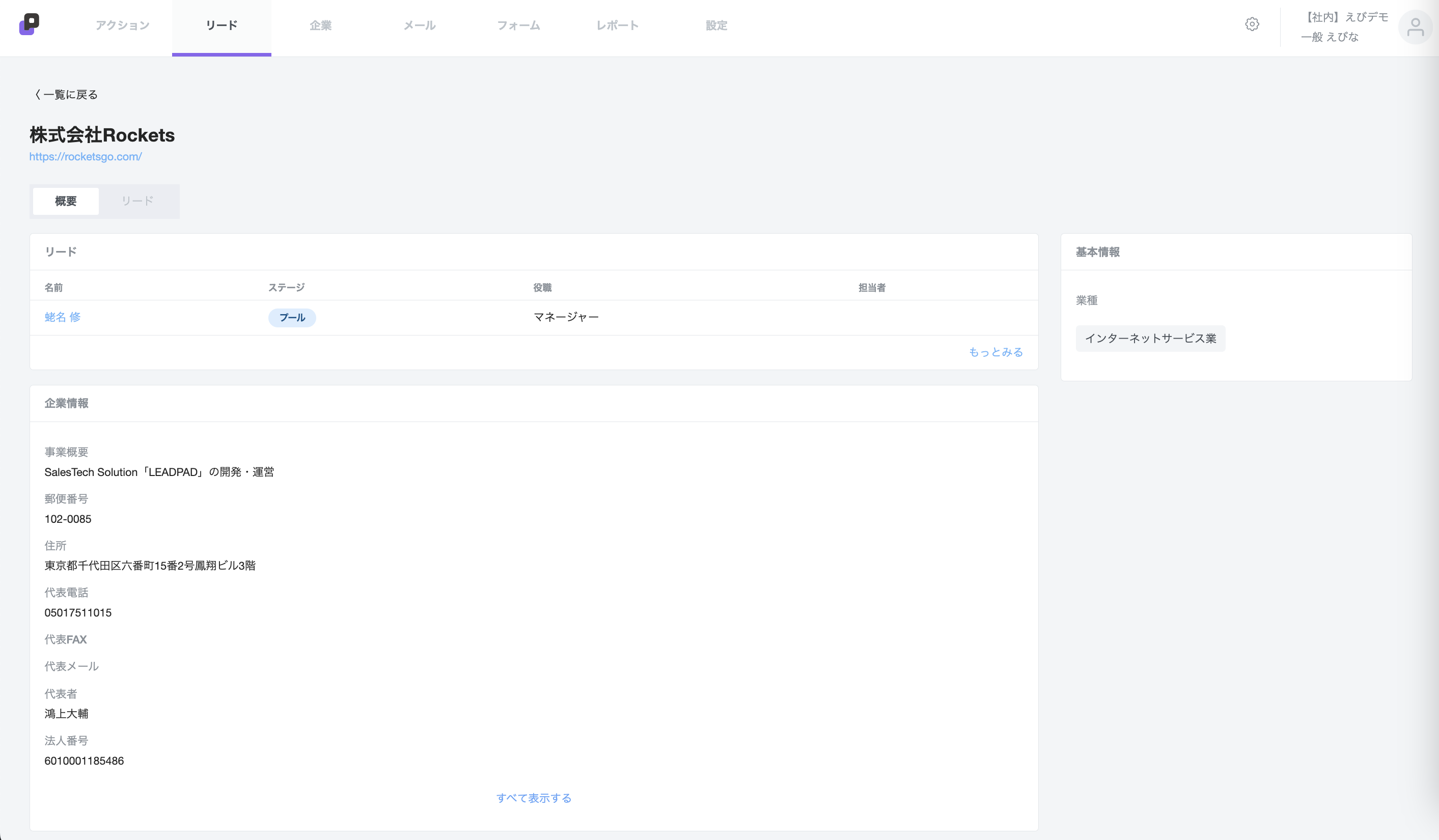Click the プール stage badge

[x=292, y=318]
